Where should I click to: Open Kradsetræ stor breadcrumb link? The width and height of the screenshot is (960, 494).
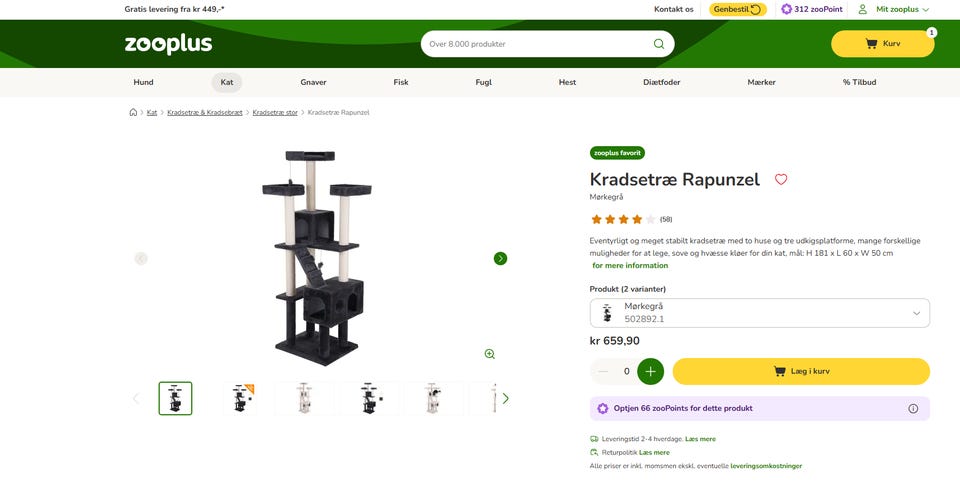pos(275,113)
